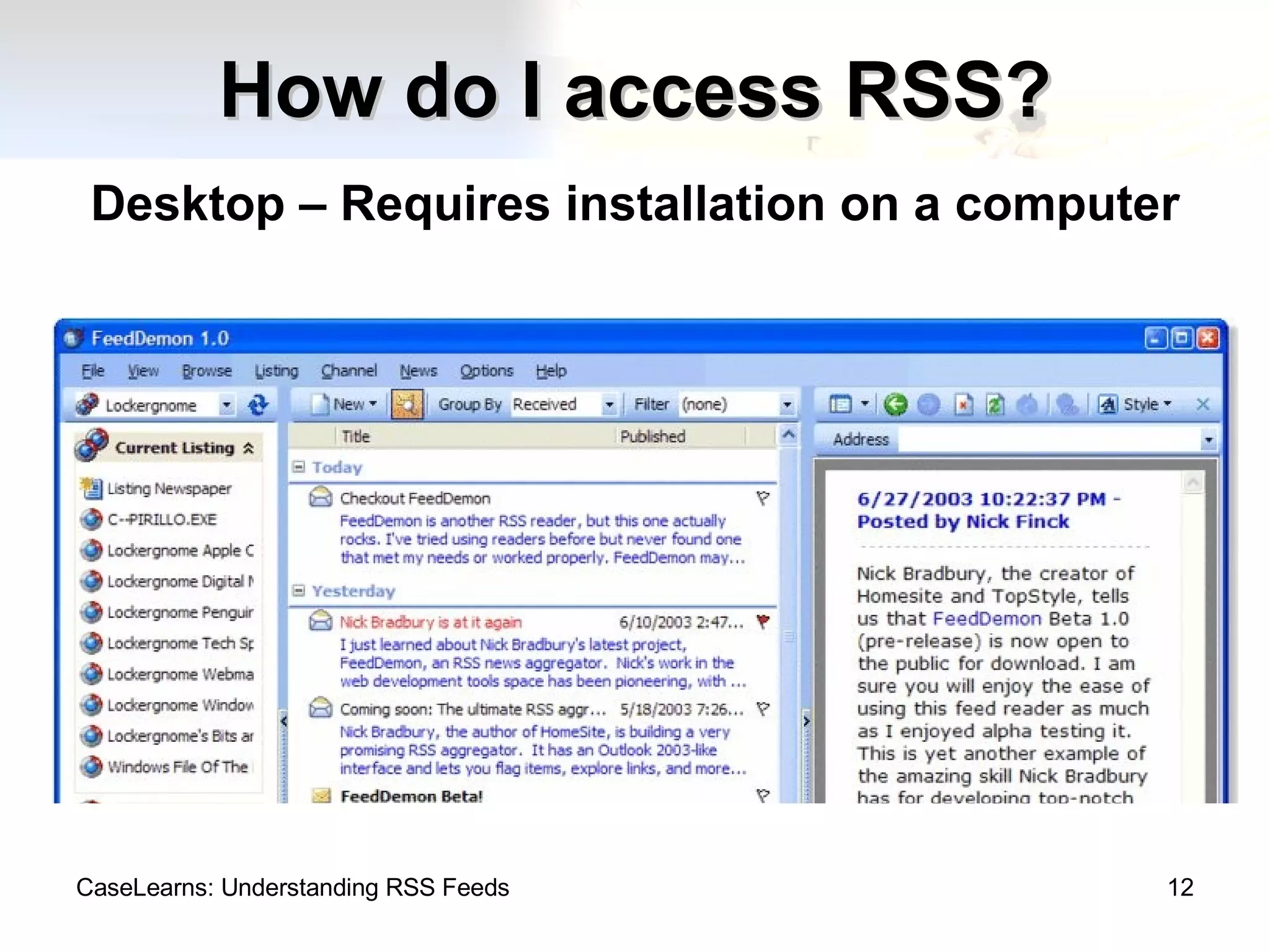Screen dimensions: 1270x952
Task: Collapse the Yesterday group
Action: click(x=299, y=590)
